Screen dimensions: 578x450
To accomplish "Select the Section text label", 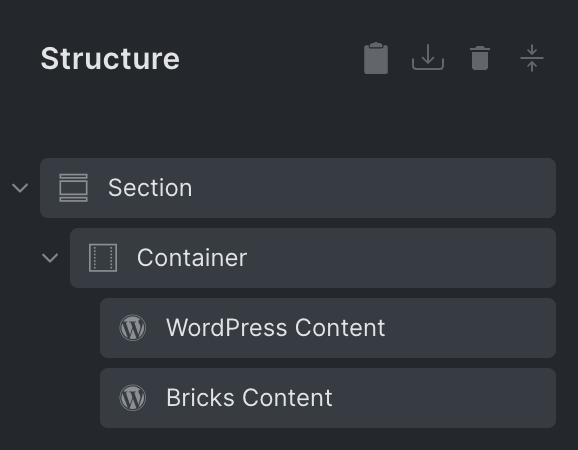I will pyautogui.click(x=150, y=188).
